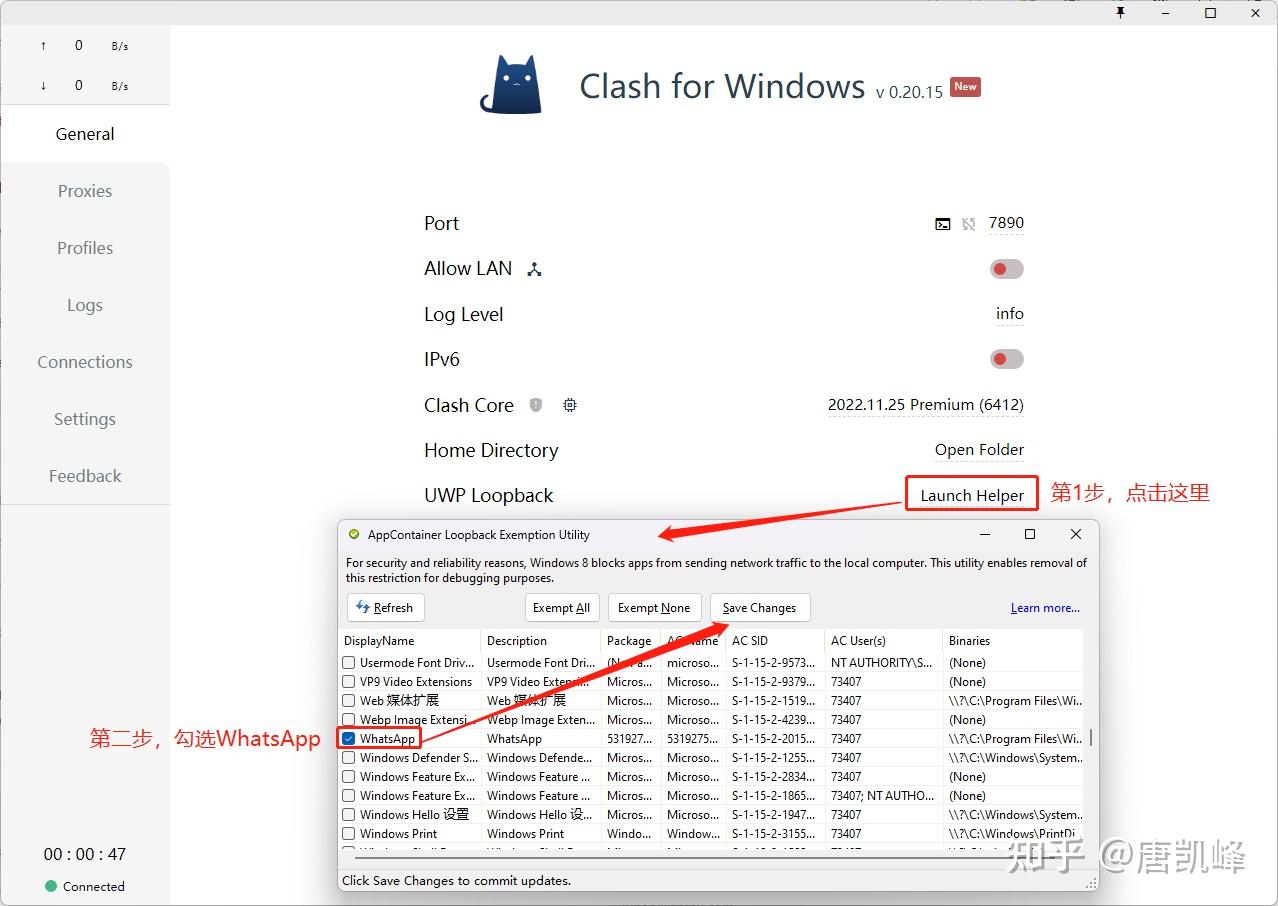Check the Webp Image Extension checkbox
The height and width of the screenshot is (906, 1278).
[349, 720]
